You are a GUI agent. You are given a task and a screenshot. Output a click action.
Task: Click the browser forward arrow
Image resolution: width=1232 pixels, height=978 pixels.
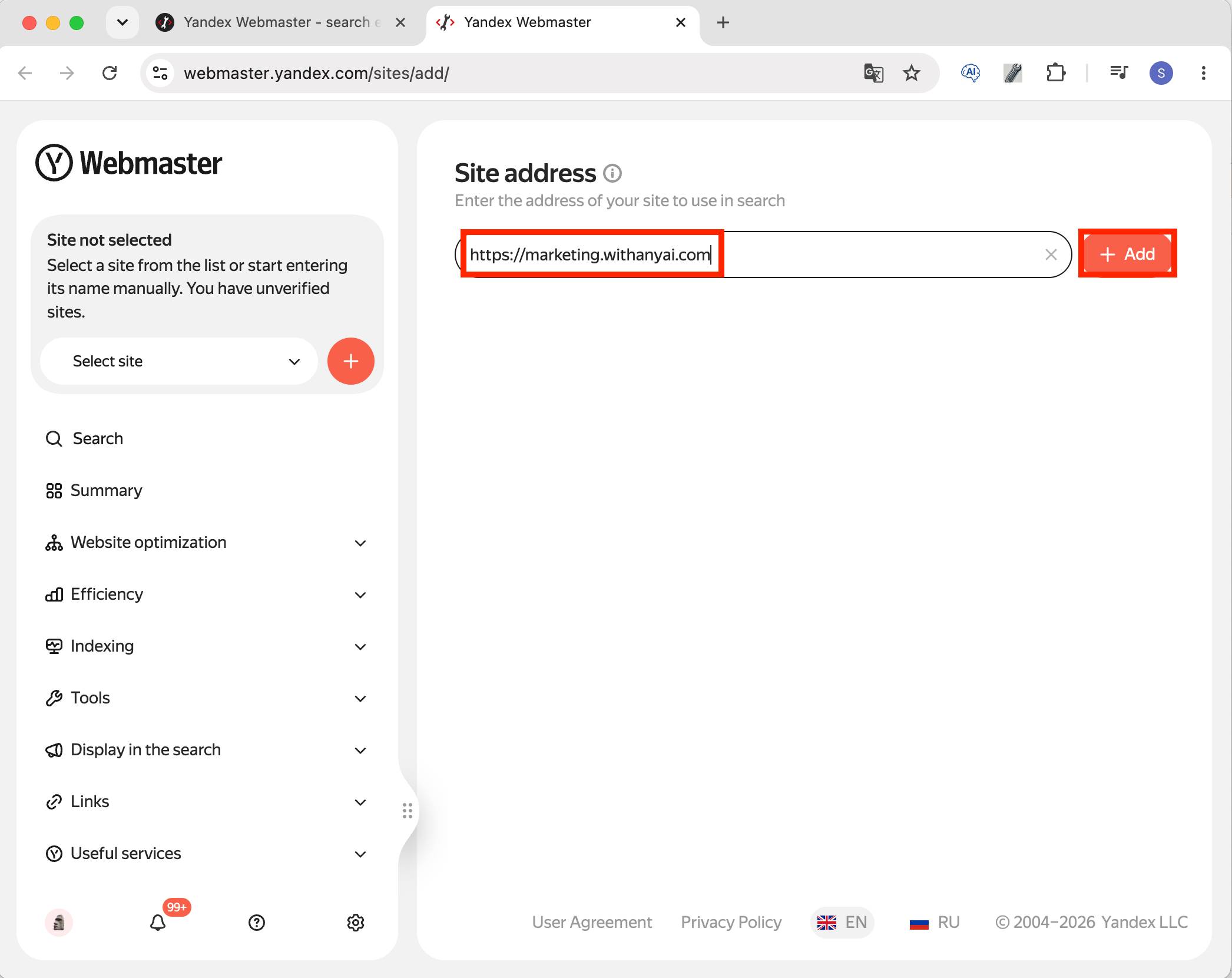click(67, 73)
